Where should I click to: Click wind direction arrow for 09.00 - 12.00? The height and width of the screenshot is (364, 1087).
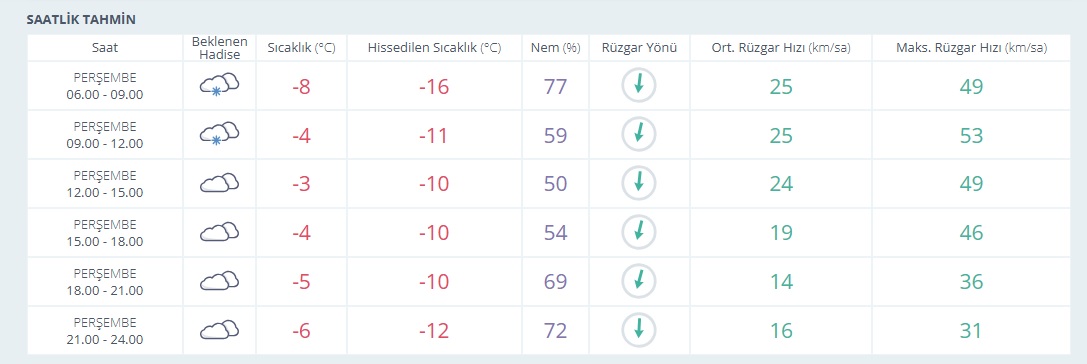(x=638, y=135)
